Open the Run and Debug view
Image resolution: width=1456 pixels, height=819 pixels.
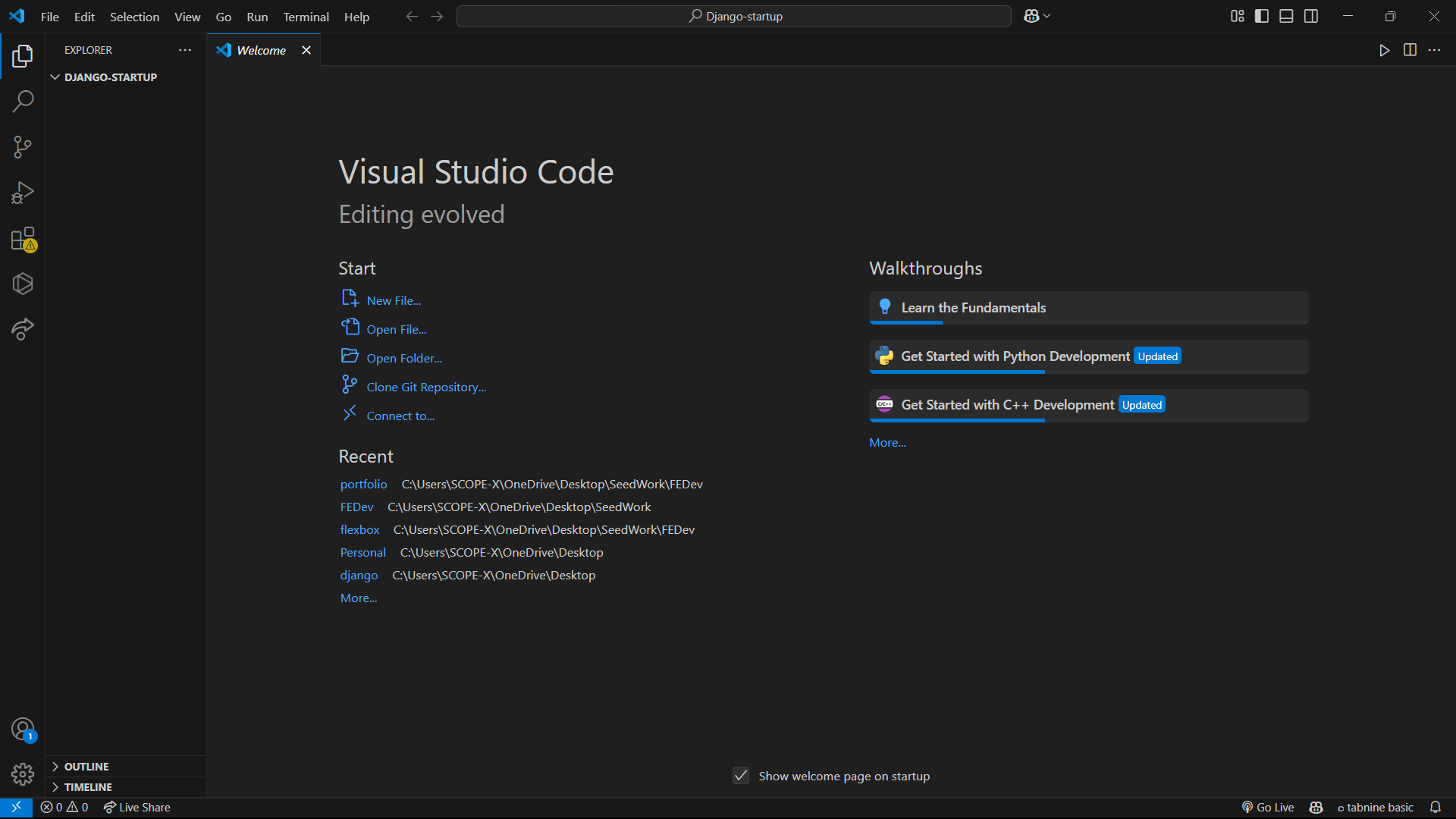[x=23, y=193]
